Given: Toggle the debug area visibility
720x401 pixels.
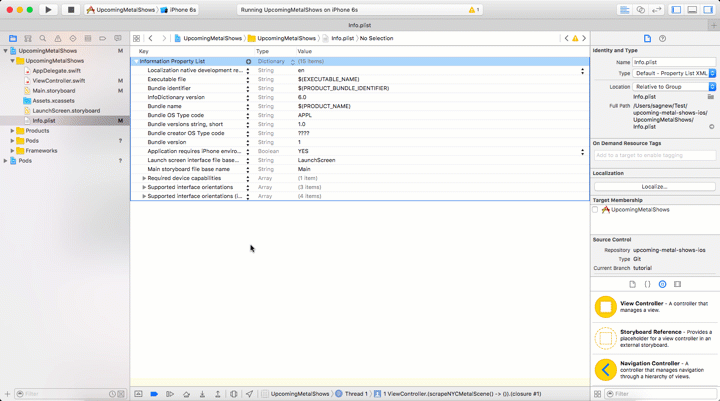Looking at the screenshot, I should (x=692, y=10).
